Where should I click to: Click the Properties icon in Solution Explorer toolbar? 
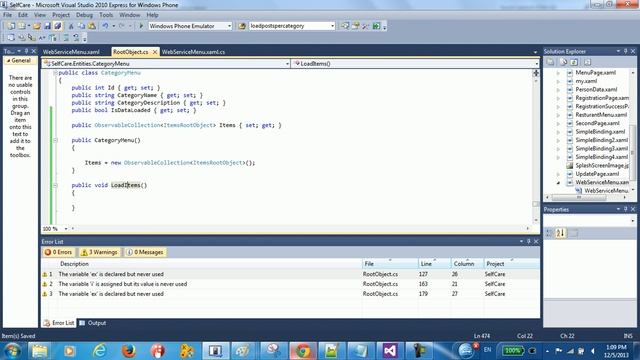pyautogui.click(x=551, y=62)
